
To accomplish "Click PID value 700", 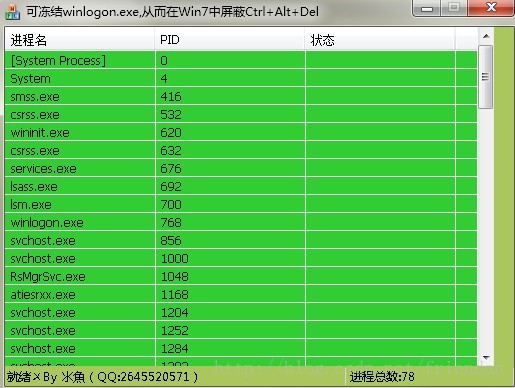I will click(171, 204).
